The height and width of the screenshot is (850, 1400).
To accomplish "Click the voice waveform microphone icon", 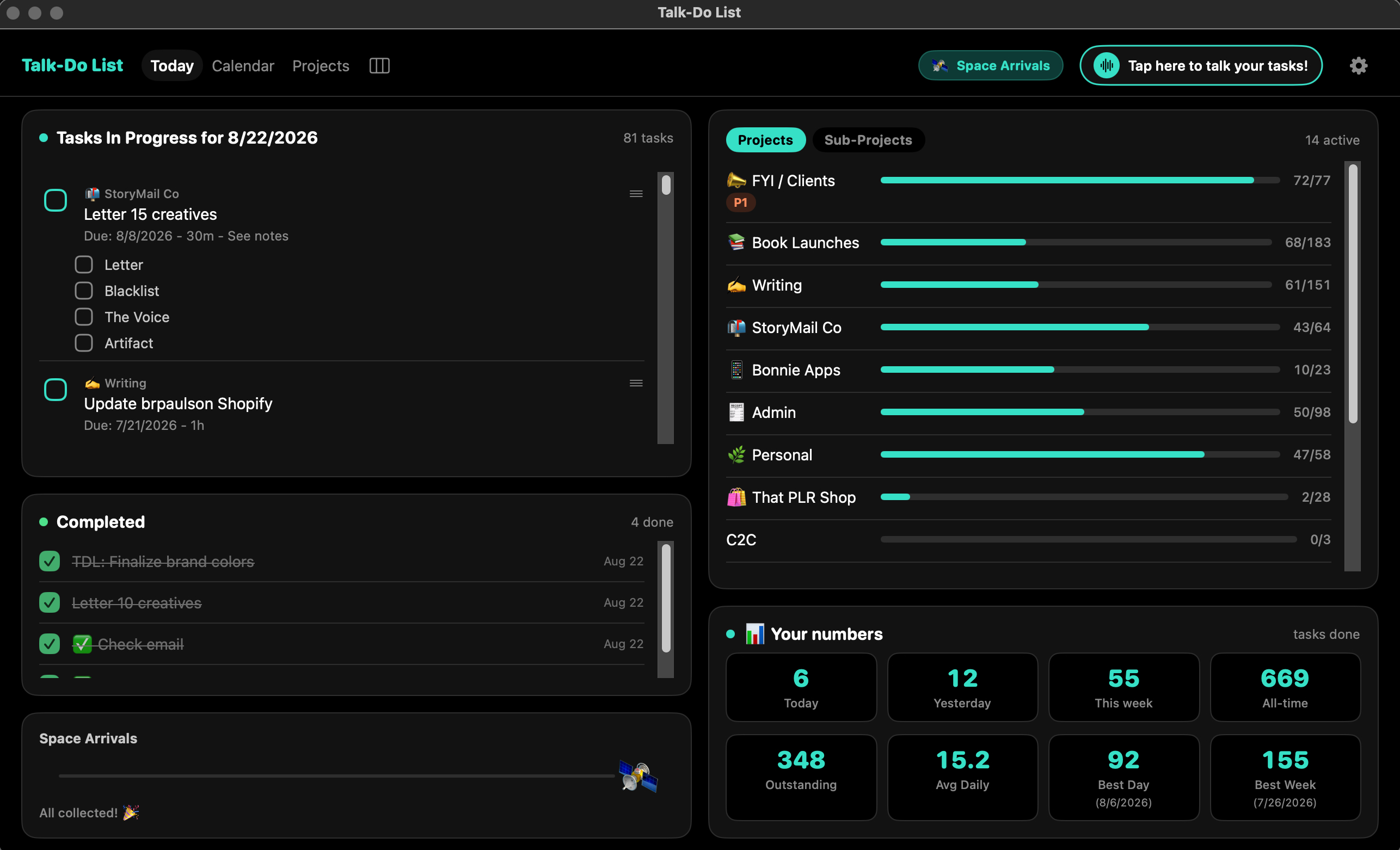I will (1106, 66).
